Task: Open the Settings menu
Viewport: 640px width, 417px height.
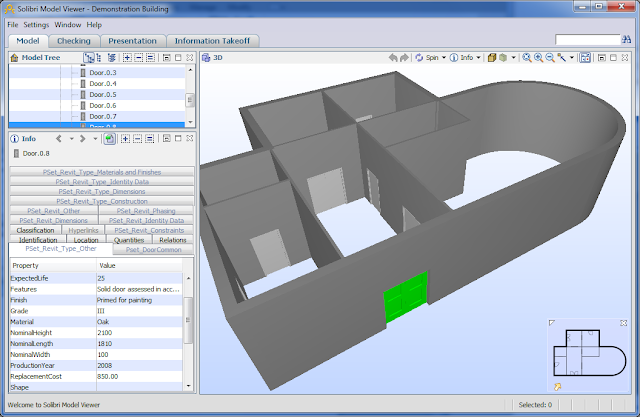Action: click(x=36, y=25)
